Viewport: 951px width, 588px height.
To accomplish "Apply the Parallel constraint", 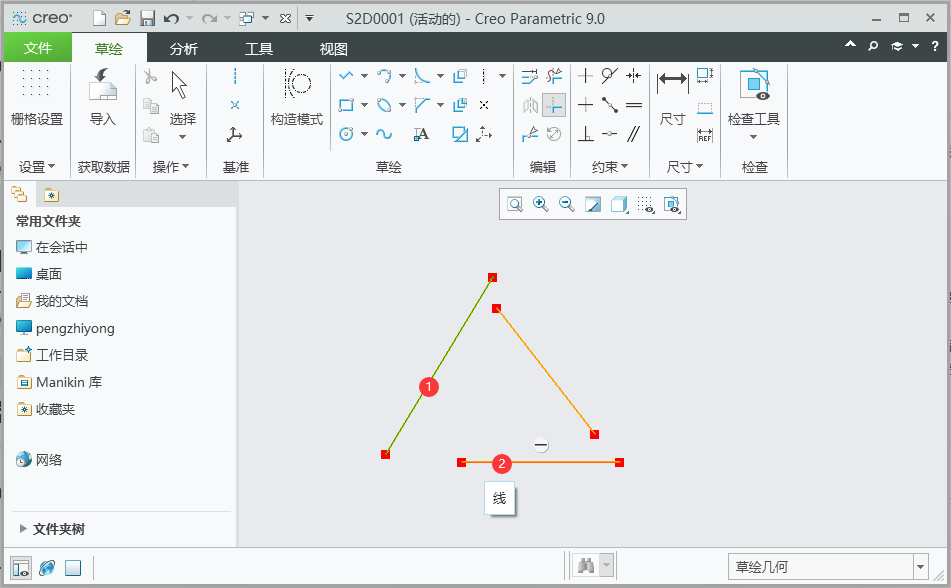I will 634,134.
